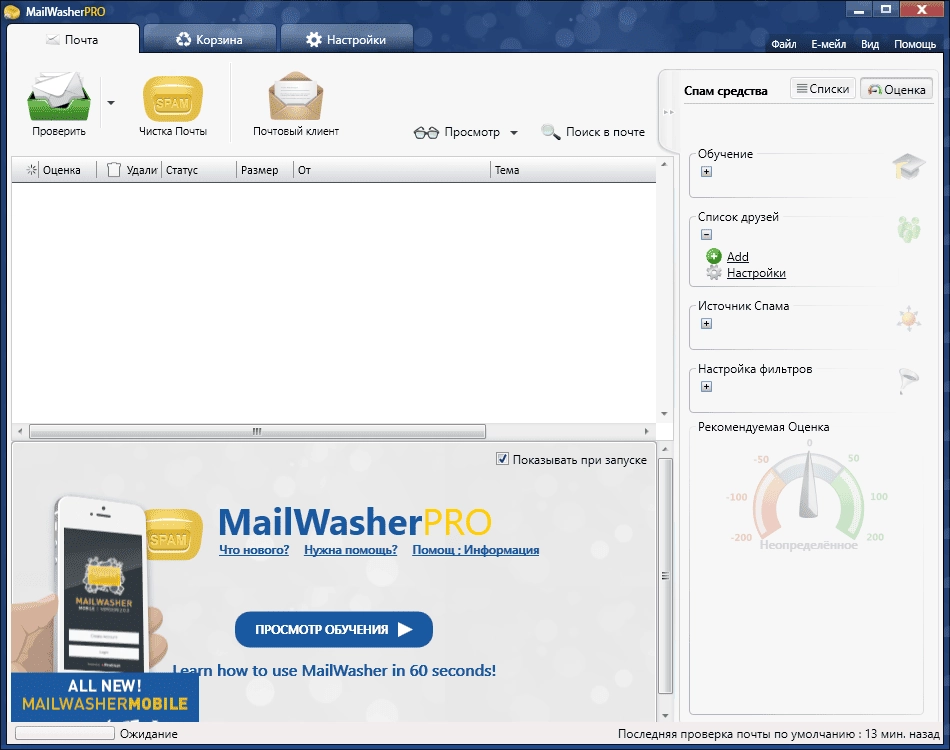Click the Чистка Почты SPAM icon

click(x=173, y=99)
